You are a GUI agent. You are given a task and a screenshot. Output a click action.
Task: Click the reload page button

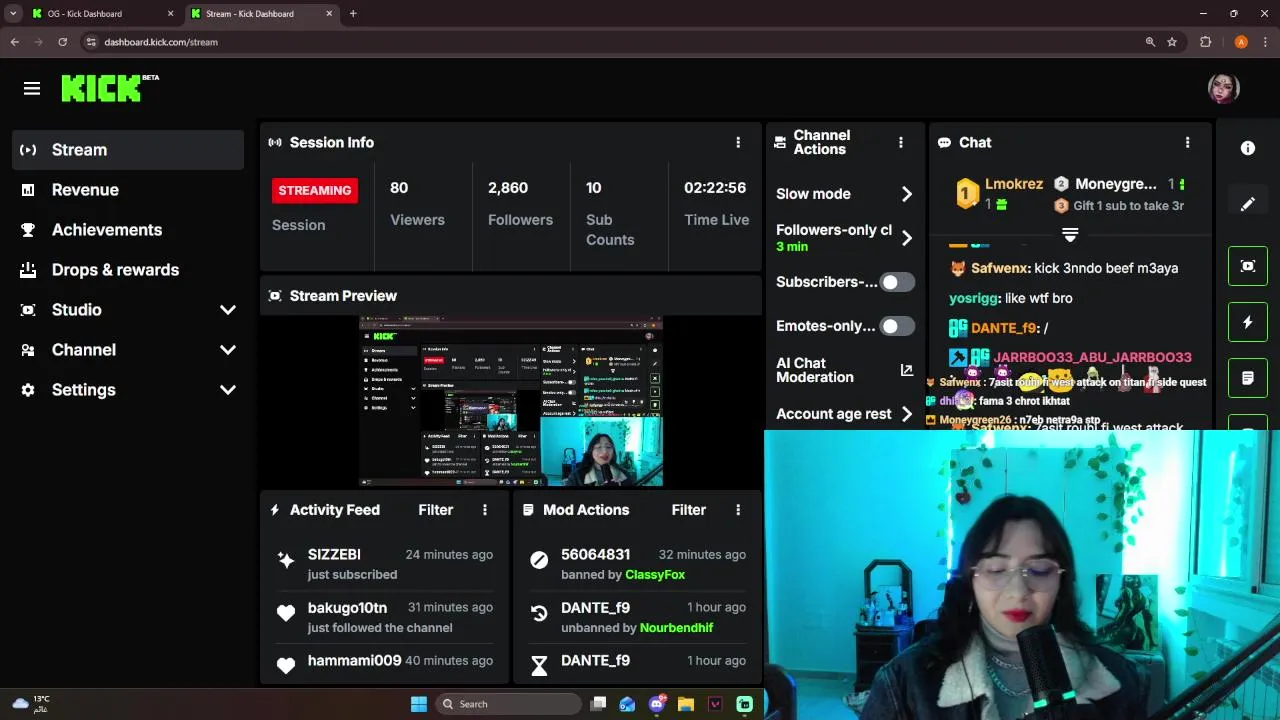62,42
